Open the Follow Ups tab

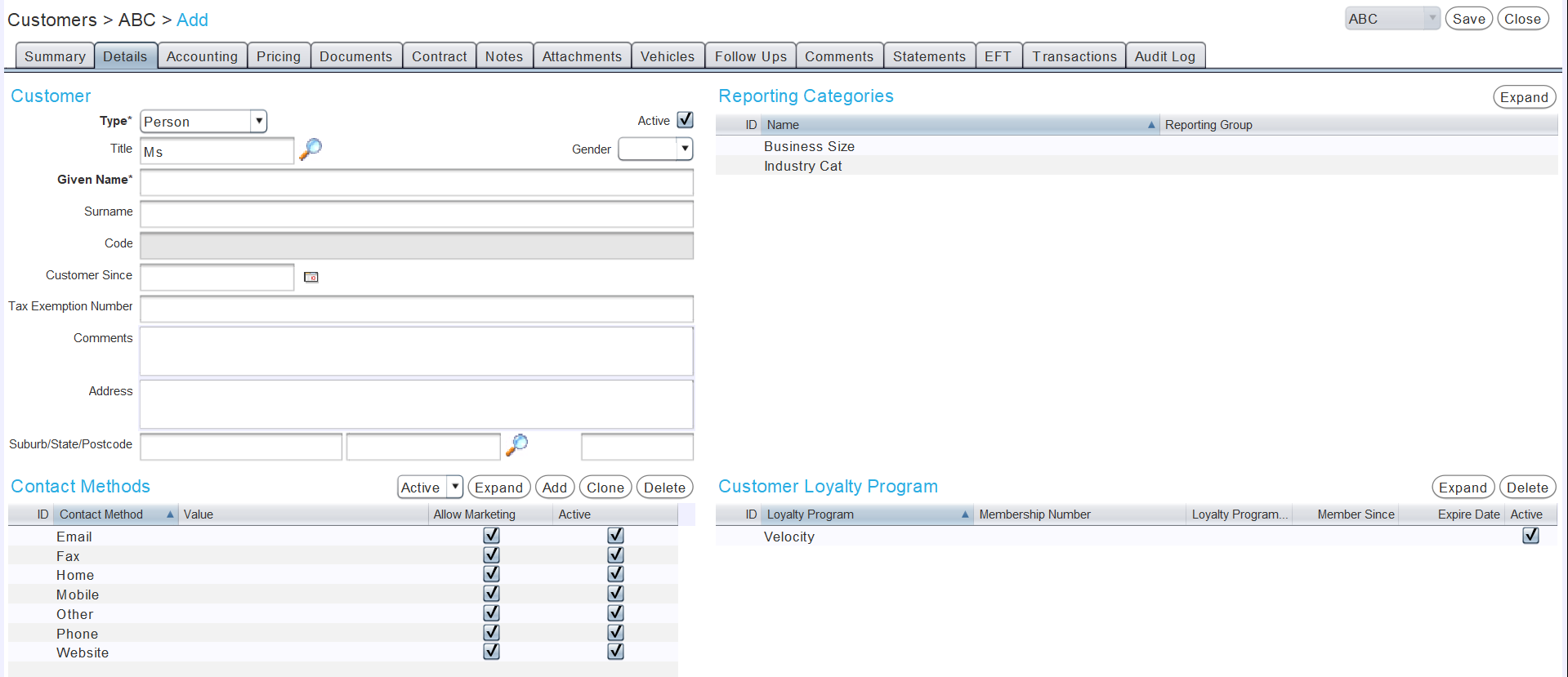click(x=751, y=56)
